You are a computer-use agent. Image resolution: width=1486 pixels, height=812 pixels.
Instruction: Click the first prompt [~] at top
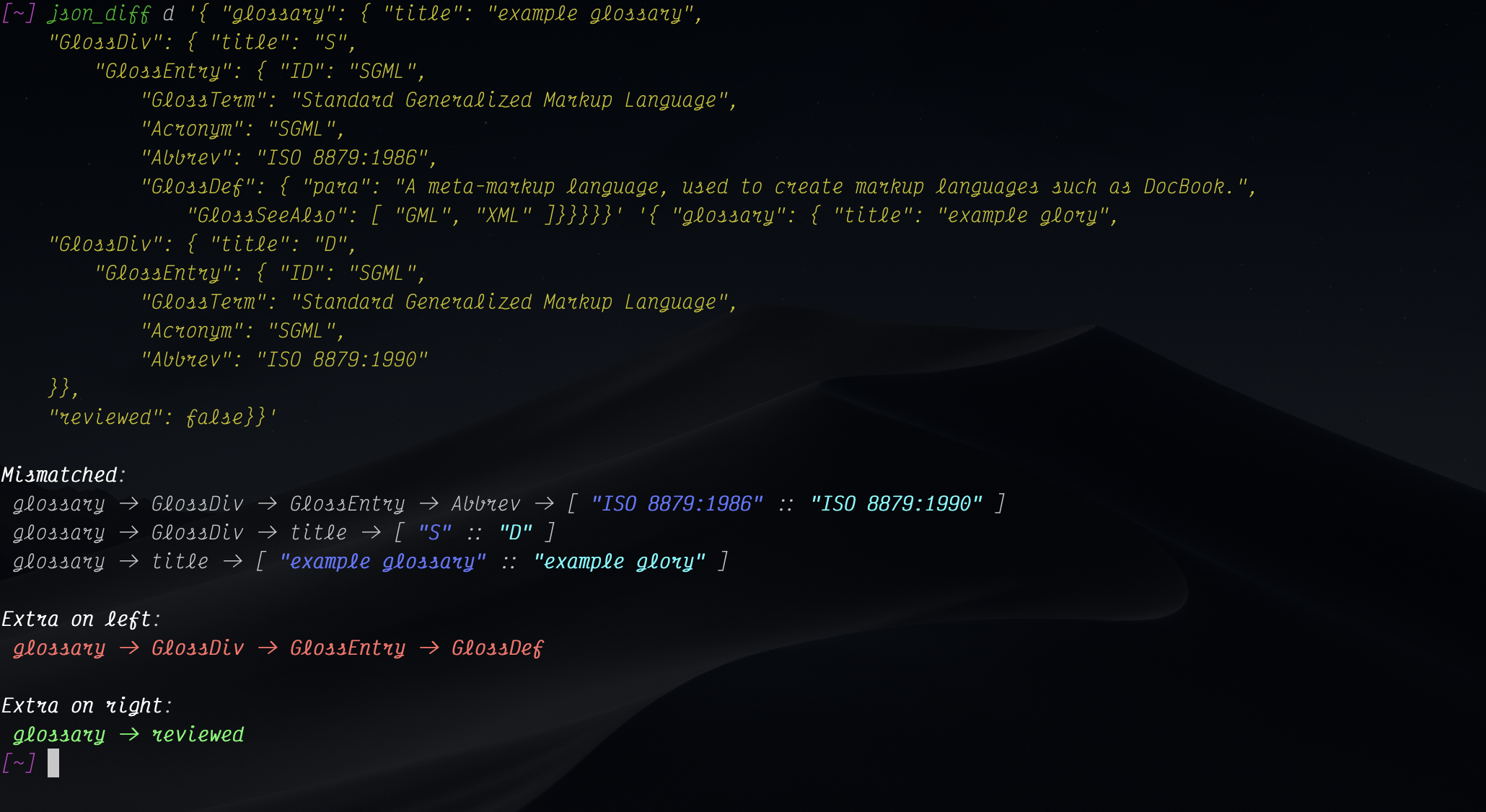coord(19,14)
